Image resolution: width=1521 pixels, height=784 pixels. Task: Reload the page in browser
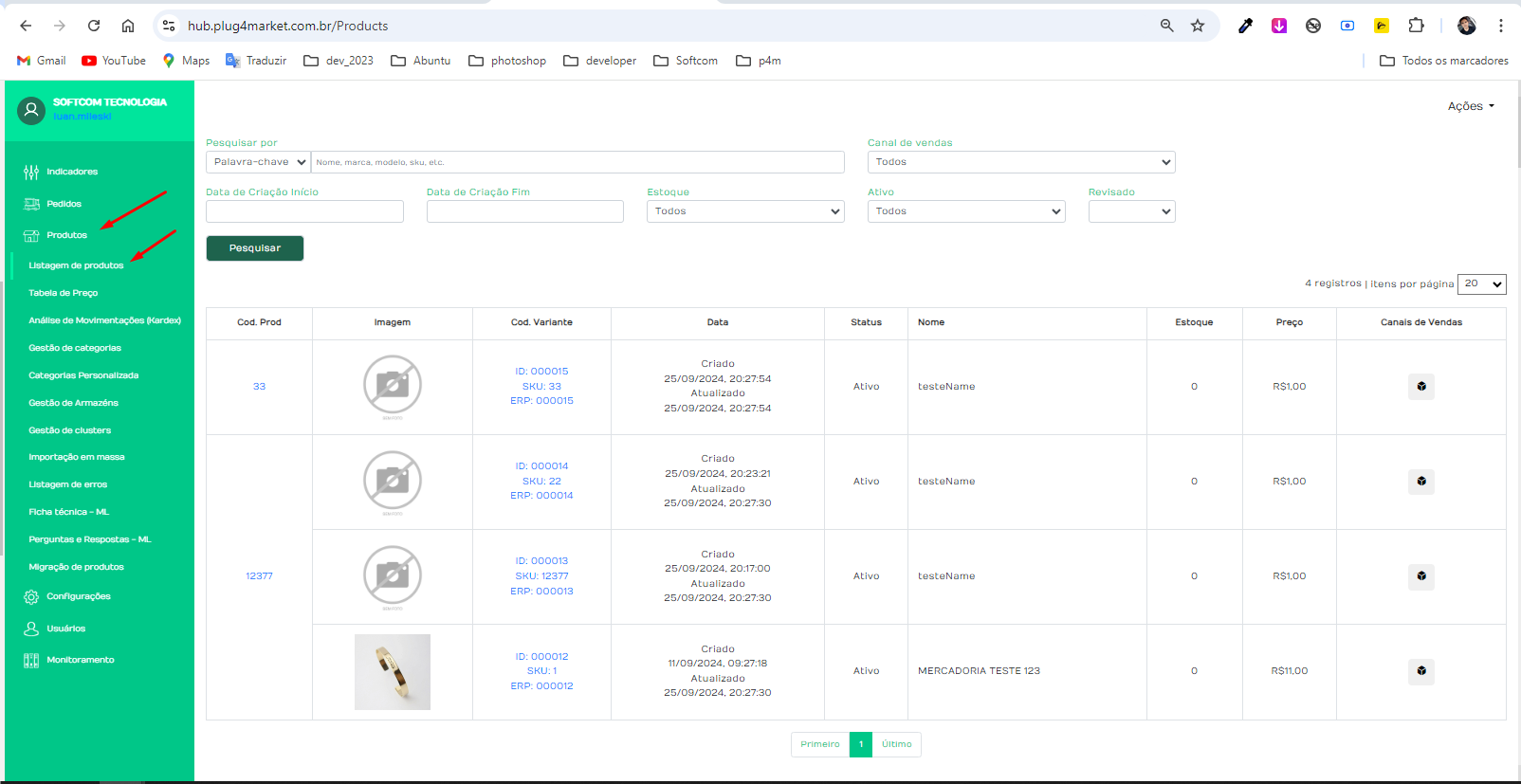click(94, 26)
